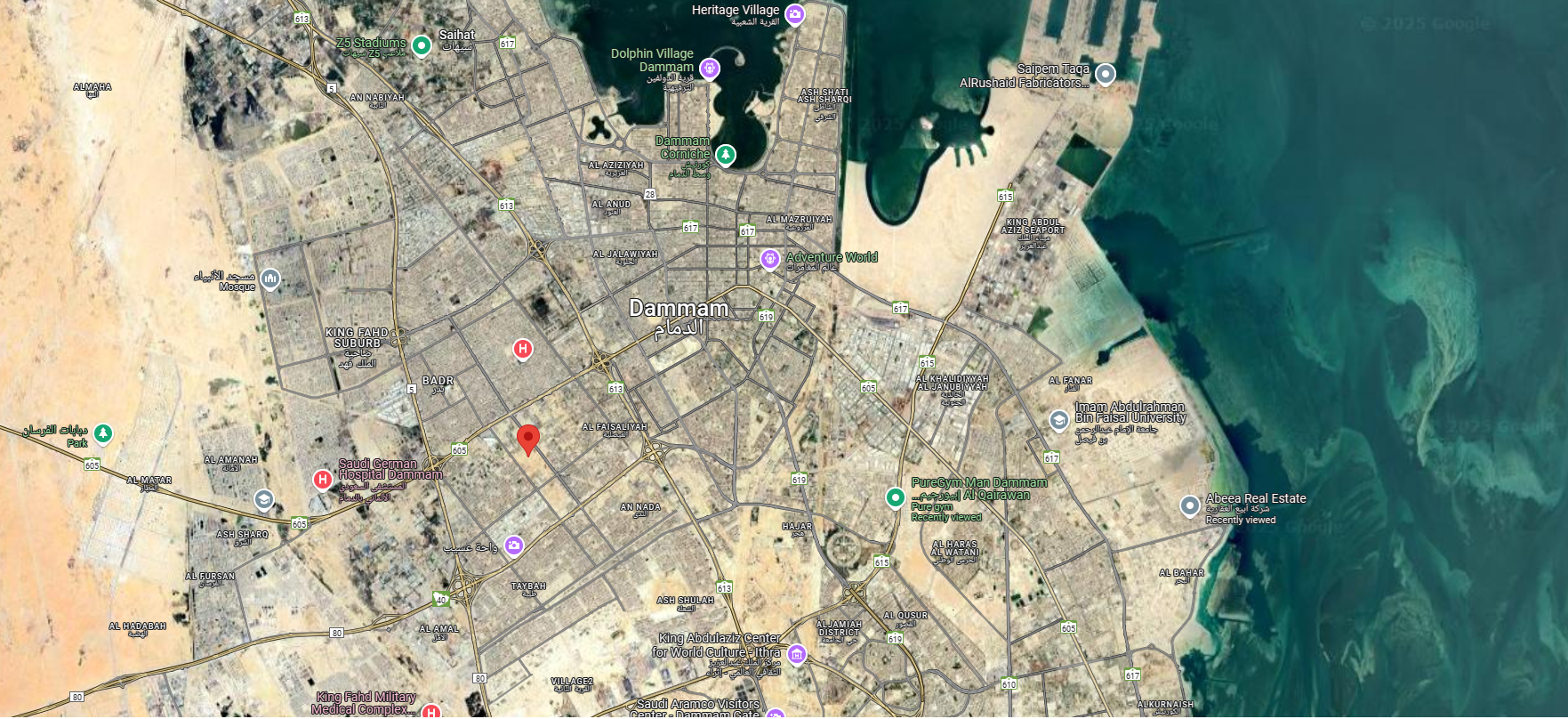The image size is (1568, 719).
Task: Click the Abeea Real Estate gray marker
Action: [1189, 506]
